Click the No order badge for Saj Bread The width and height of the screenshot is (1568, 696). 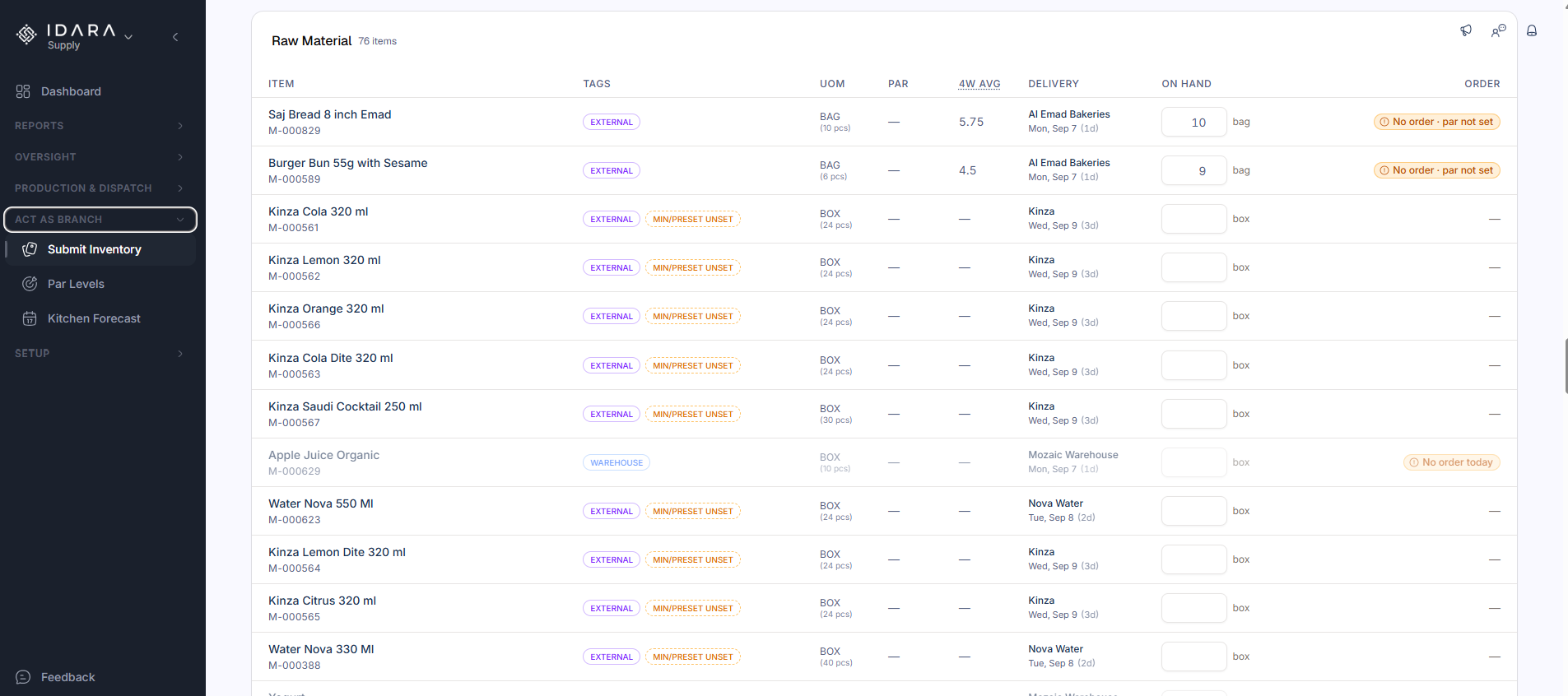tap(1436, 122)
